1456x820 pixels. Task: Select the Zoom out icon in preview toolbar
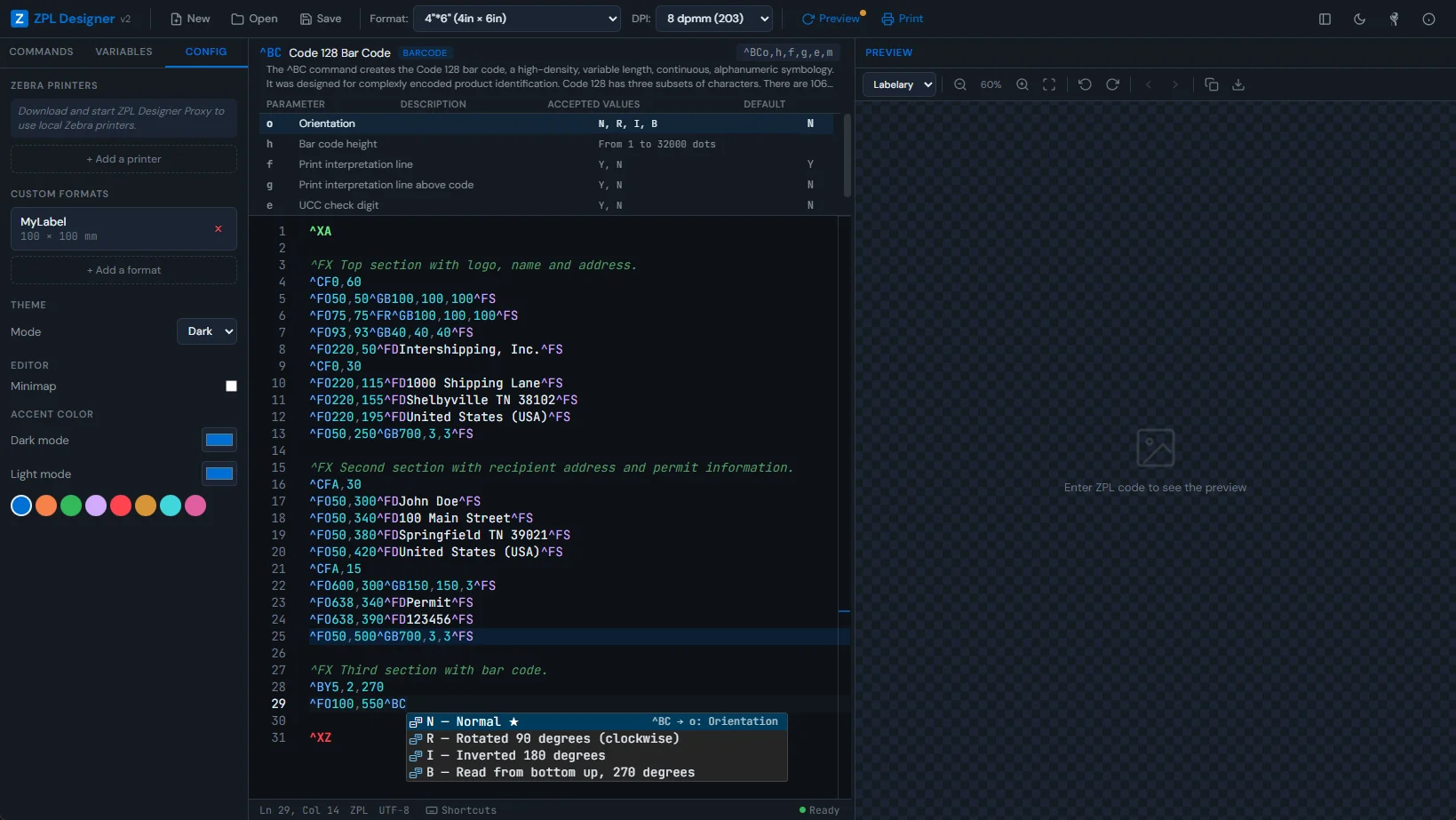[x=959, y=84]
